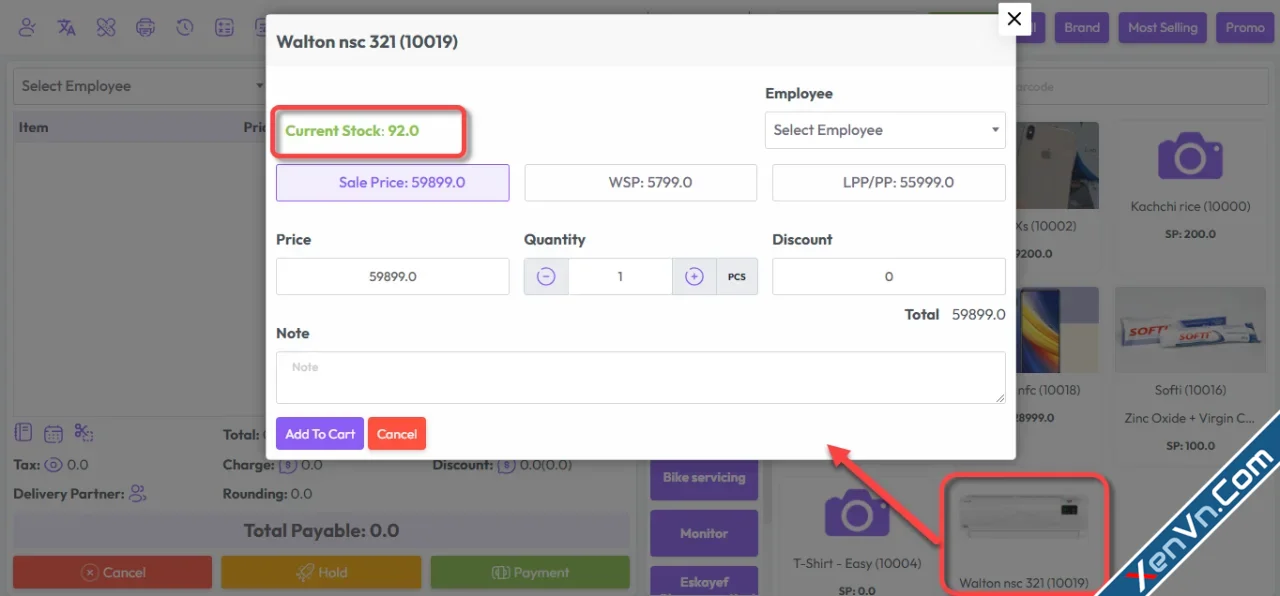Click the customer user-check icon
The height and width of the screenshot is (596, 1280).
point(28,28)
